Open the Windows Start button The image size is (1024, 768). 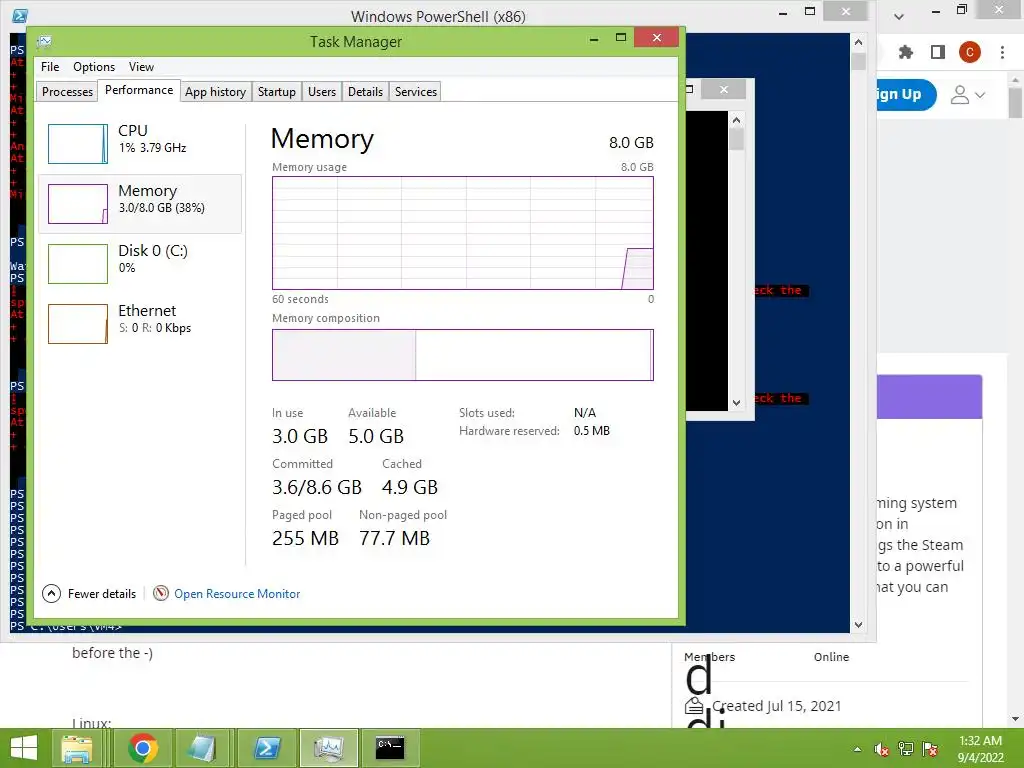click(x=24, y=748)
